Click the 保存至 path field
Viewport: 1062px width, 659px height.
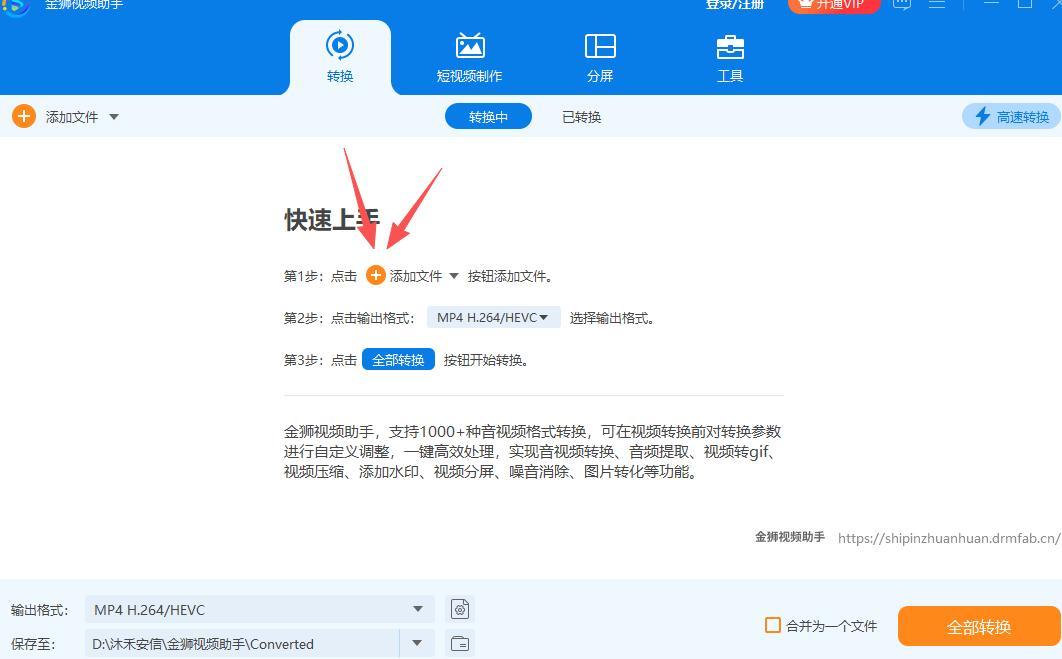click(242, 643)
